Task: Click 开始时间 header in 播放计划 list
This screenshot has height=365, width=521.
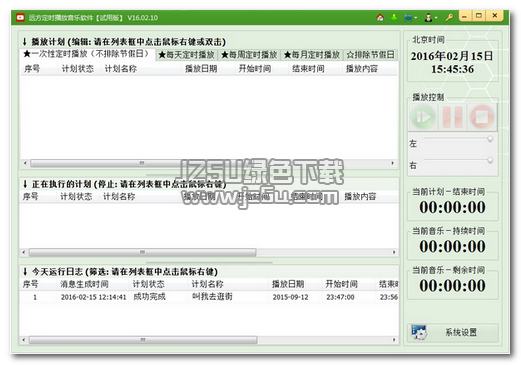Action: pyautogui.click(x=255, y=69)
